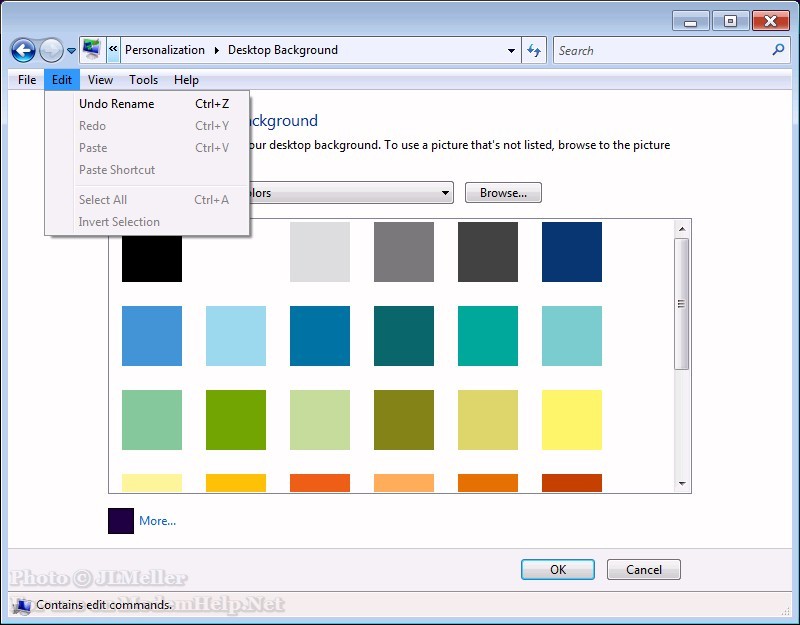Open the Tools menu
The width and height of the screenshot is (800, 625).
coord(143,80)
